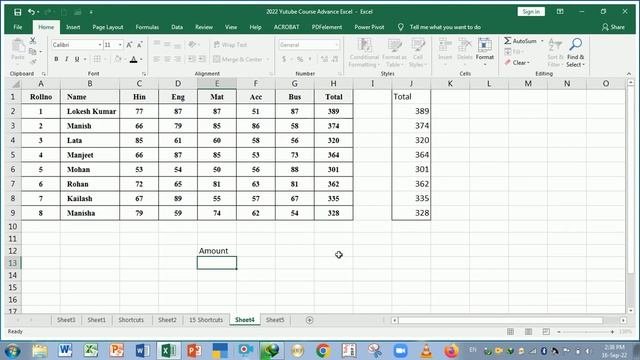Open the File tab

(18, 27)
